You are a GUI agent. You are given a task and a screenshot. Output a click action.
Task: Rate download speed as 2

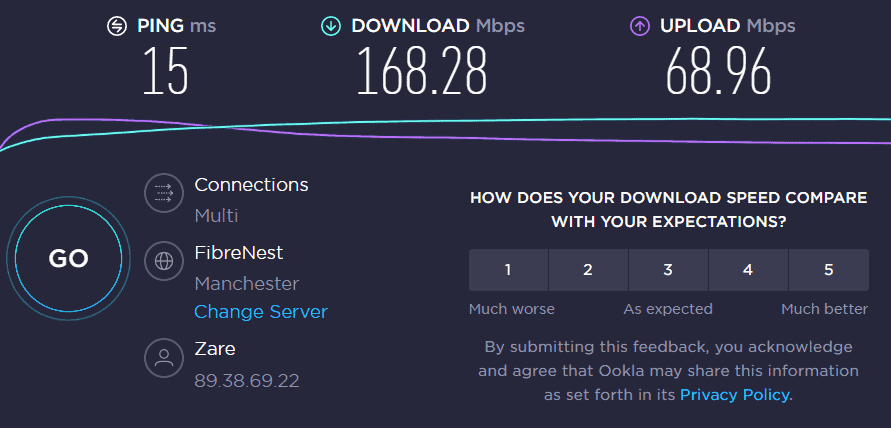click(x=588, y=270)
